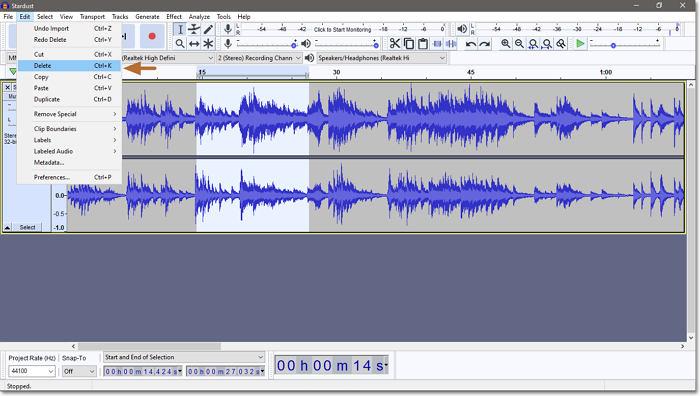Click the Silence audio selection icon
This screenshot has height=396, width=700.
[x=451, y=44]
